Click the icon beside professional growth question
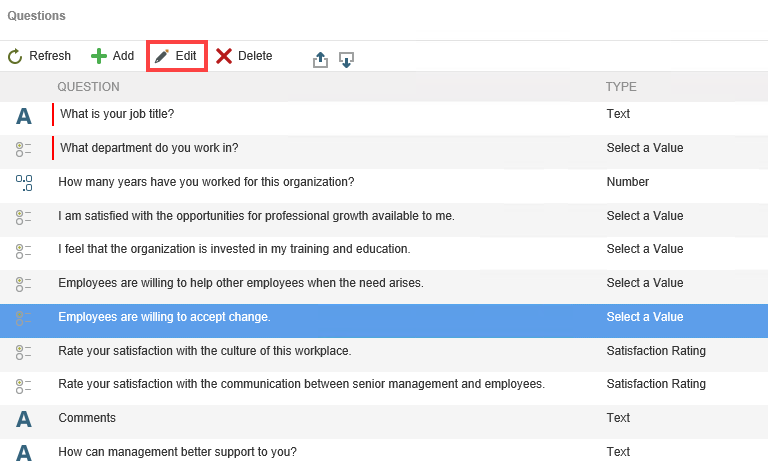The width and height of the screenshot is (768, 471). (24, 217)
